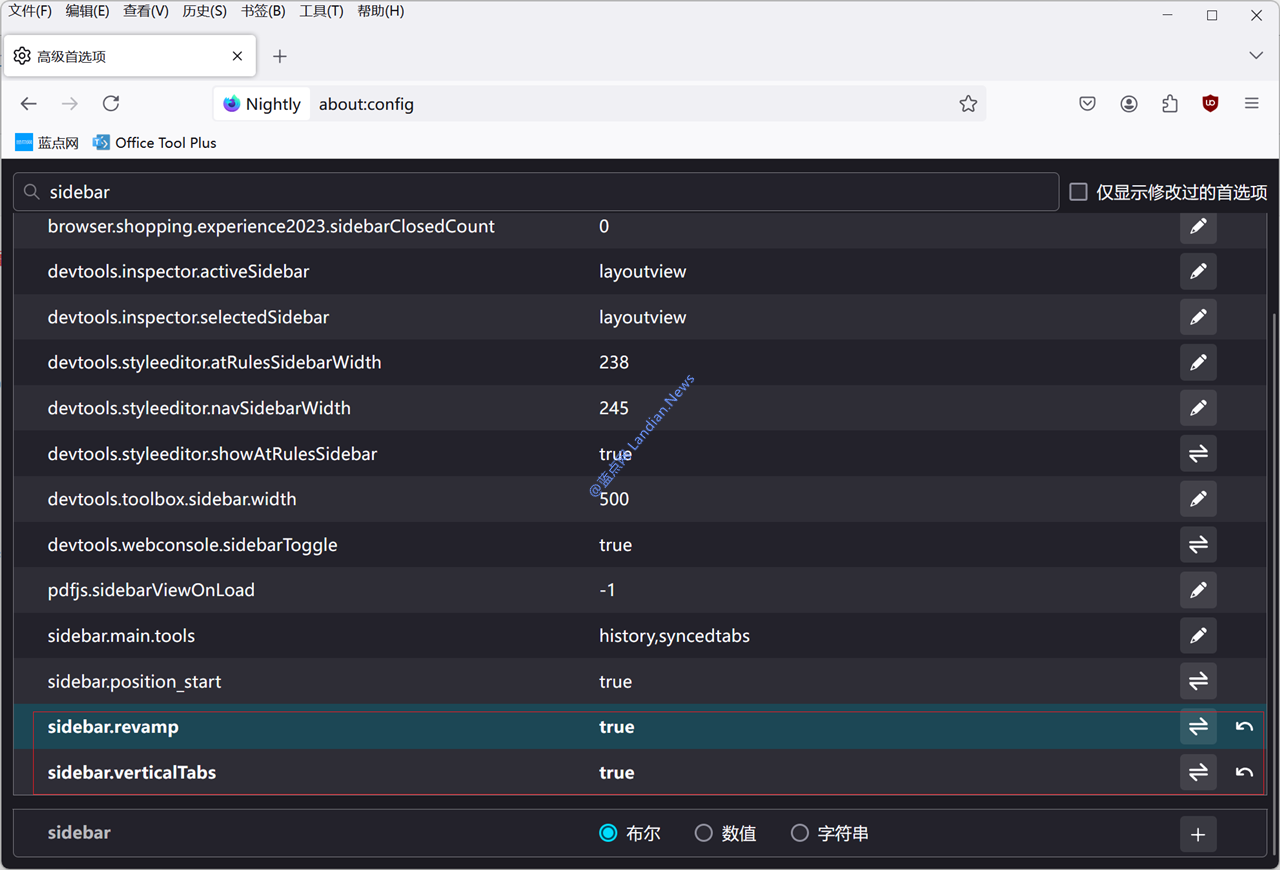Edit devtools.inspector.selectedSidebar via pencil icon
This screenshot has height=870, width=1280.
1198,317
